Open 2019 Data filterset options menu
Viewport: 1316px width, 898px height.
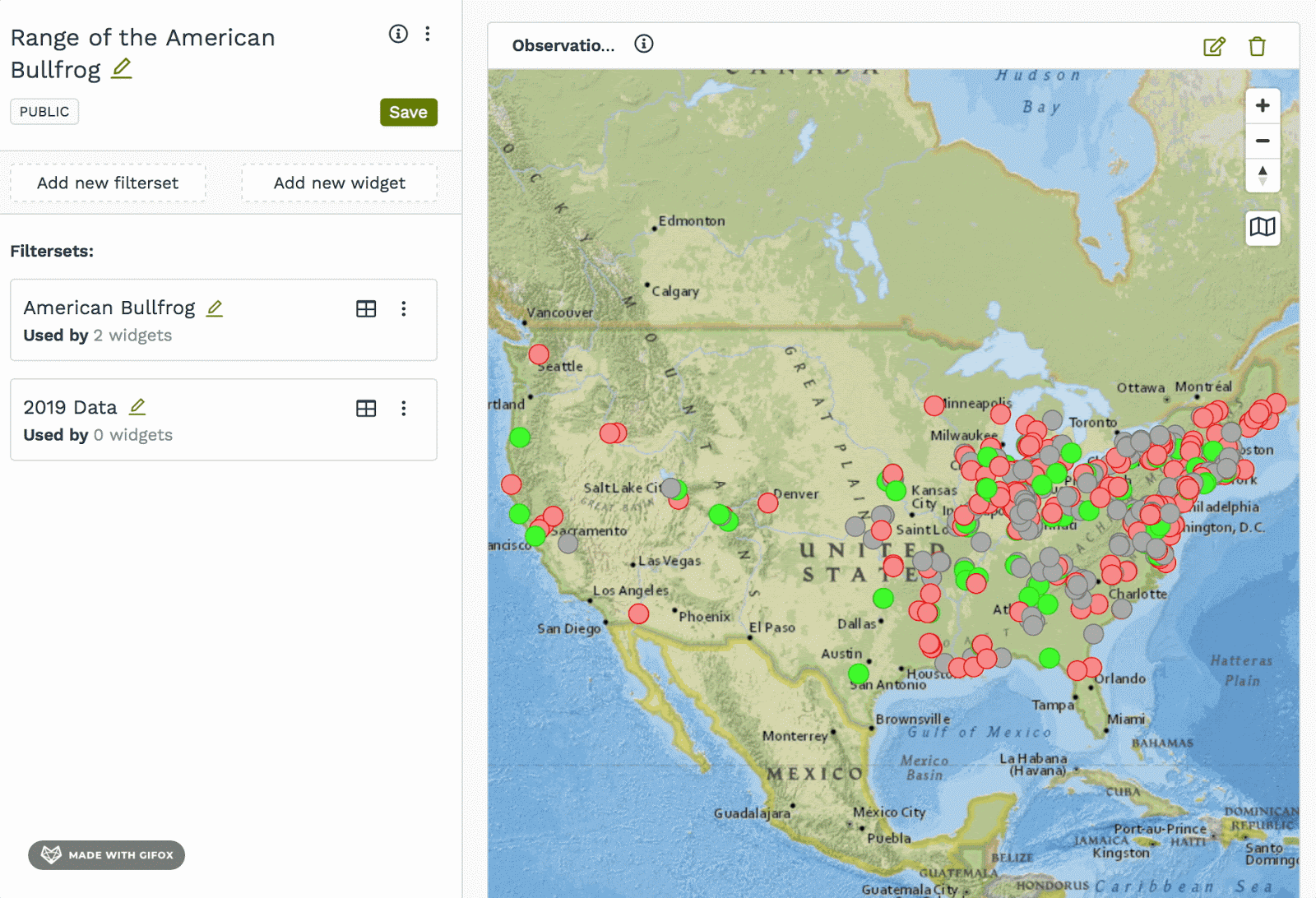(x=404, y=408)
